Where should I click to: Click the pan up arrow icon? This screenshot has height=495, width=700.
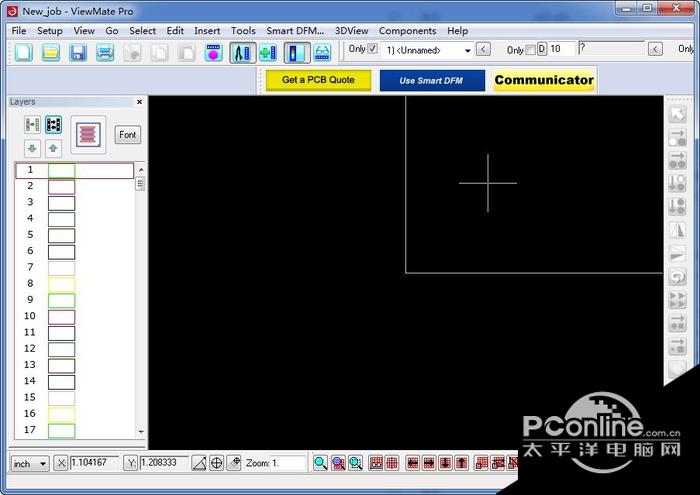point(462,463)
